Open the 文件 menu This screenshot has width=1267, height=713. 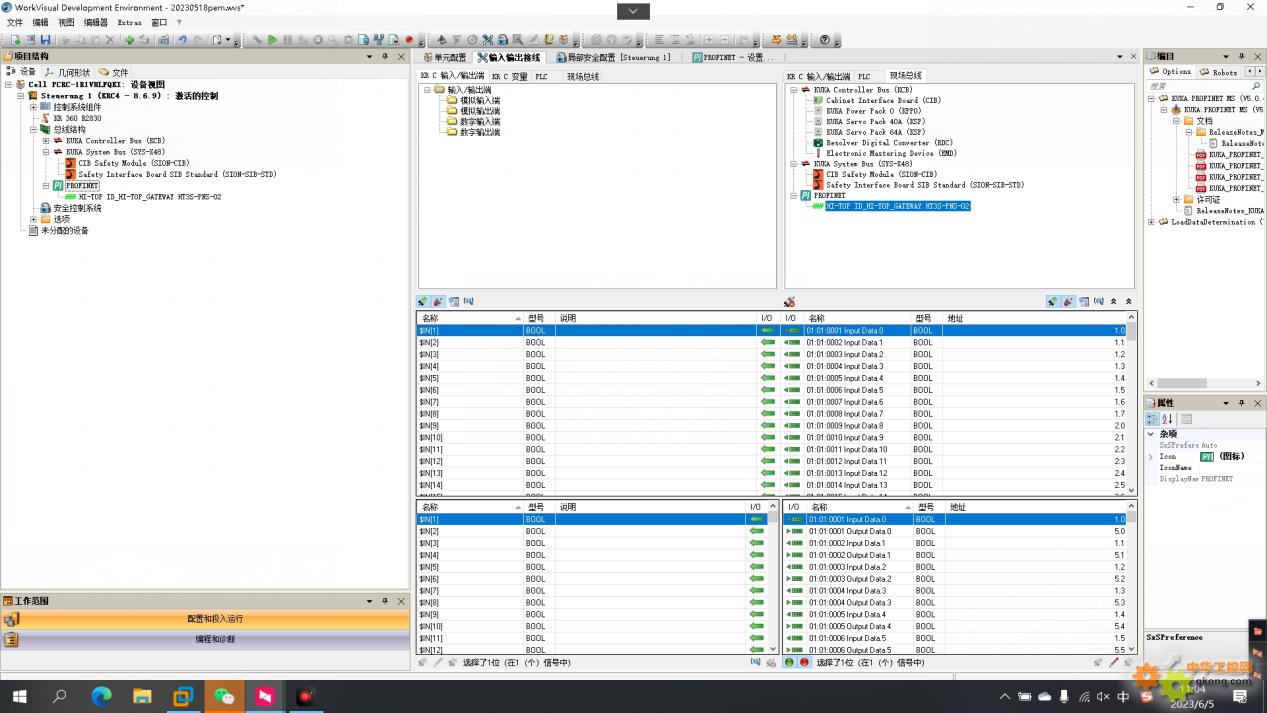coord(14,22)
